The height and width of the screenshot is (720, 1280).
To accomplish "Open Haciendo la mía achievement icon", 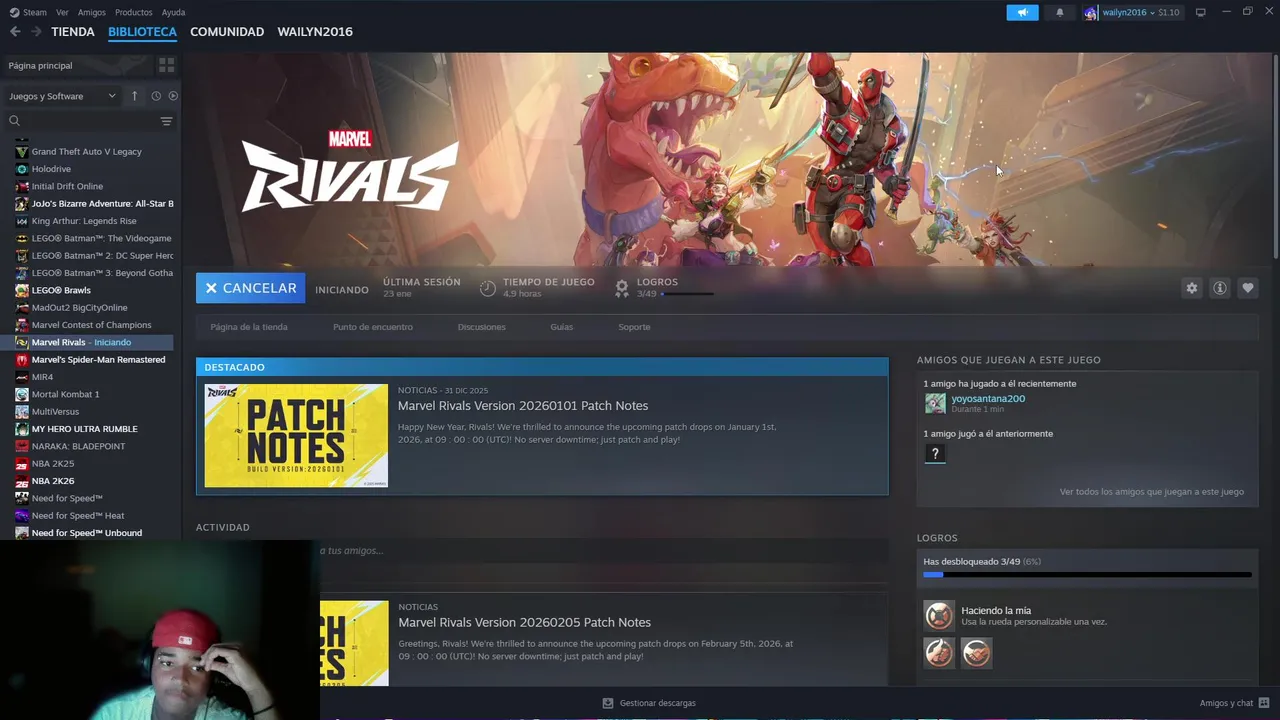I will [x=939, y=615].
